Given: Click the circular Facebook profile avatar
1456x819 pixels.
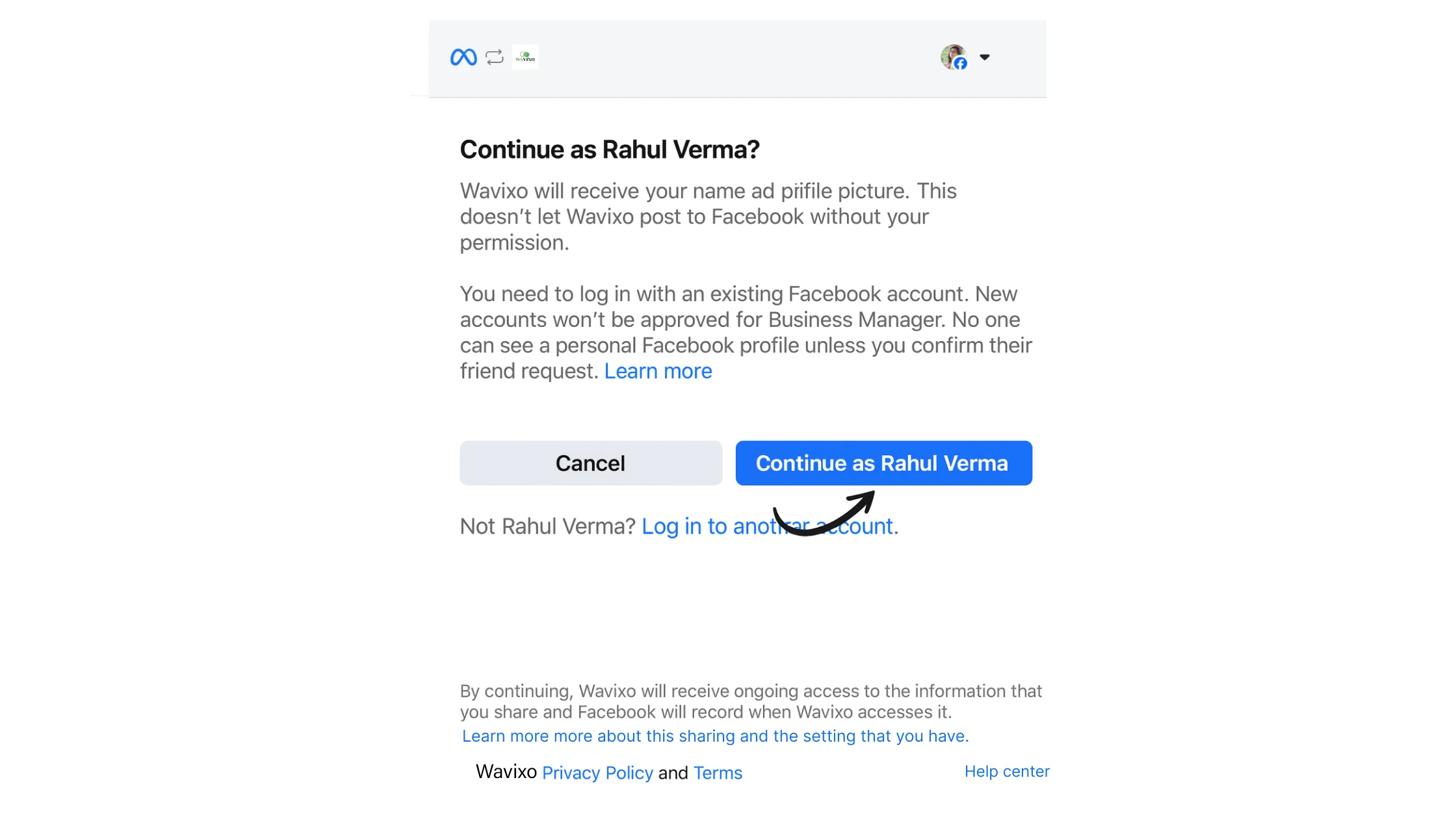Looking at the screenshot, I should (954, 57).
